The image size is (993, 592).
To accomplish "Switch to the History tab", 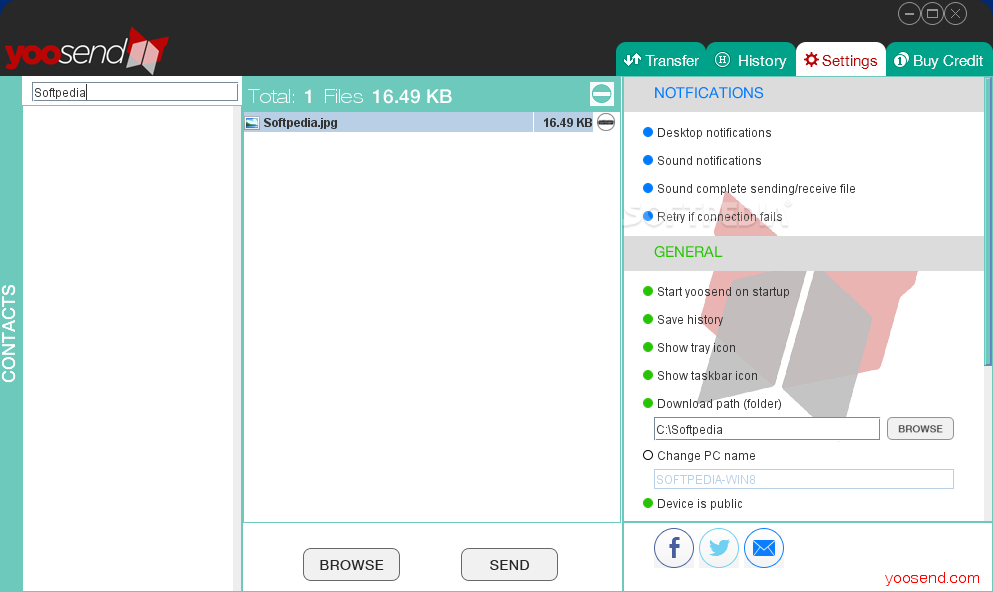I will coord(750,60).
